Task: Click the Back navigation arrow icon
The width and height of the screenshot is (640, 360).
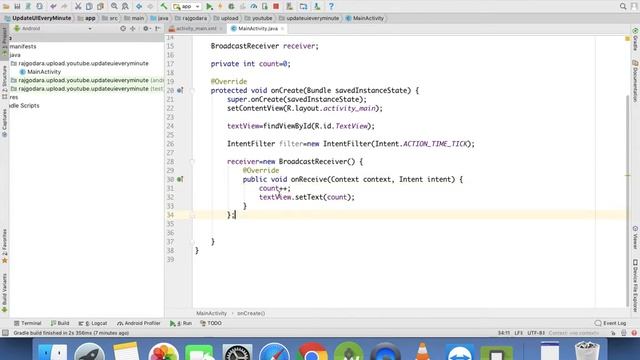Action: 139,6
